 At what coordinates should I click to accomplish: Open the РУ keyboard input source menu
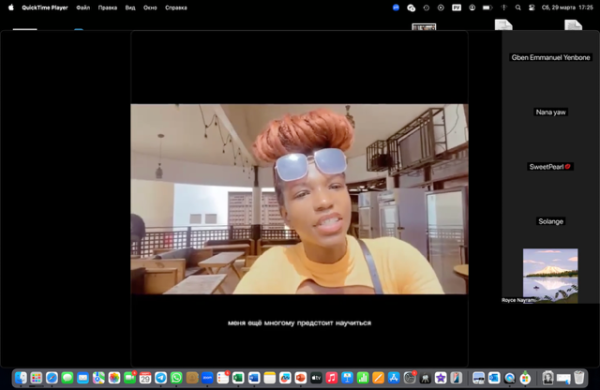coord(457,8)
